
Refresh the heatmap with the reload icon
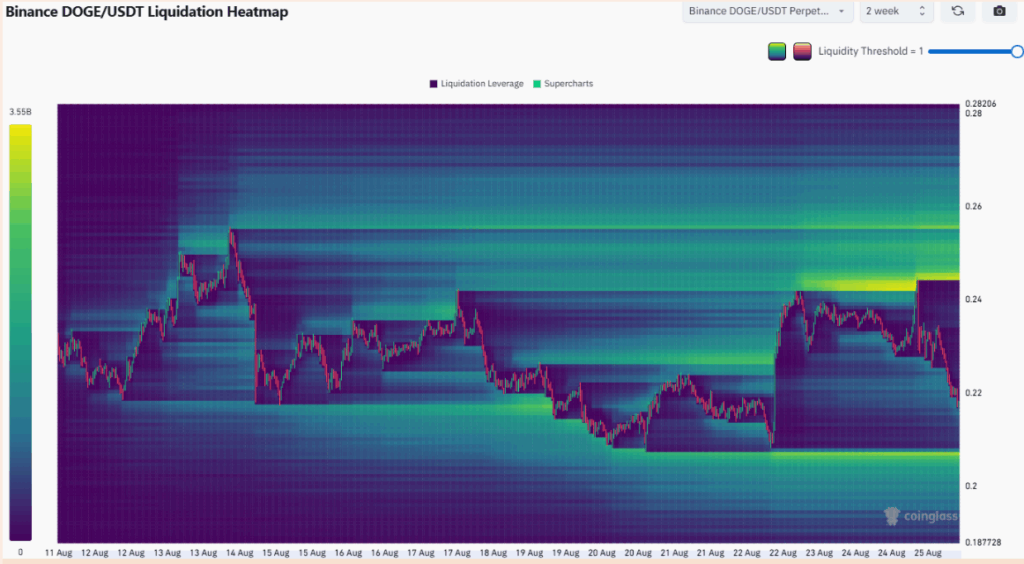pos(957,11)
